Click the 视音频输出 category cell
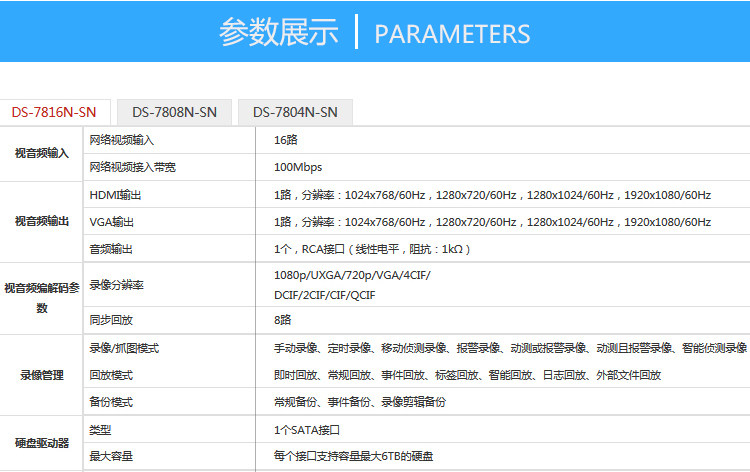This screenshot has width=750, height=472. 42,221
